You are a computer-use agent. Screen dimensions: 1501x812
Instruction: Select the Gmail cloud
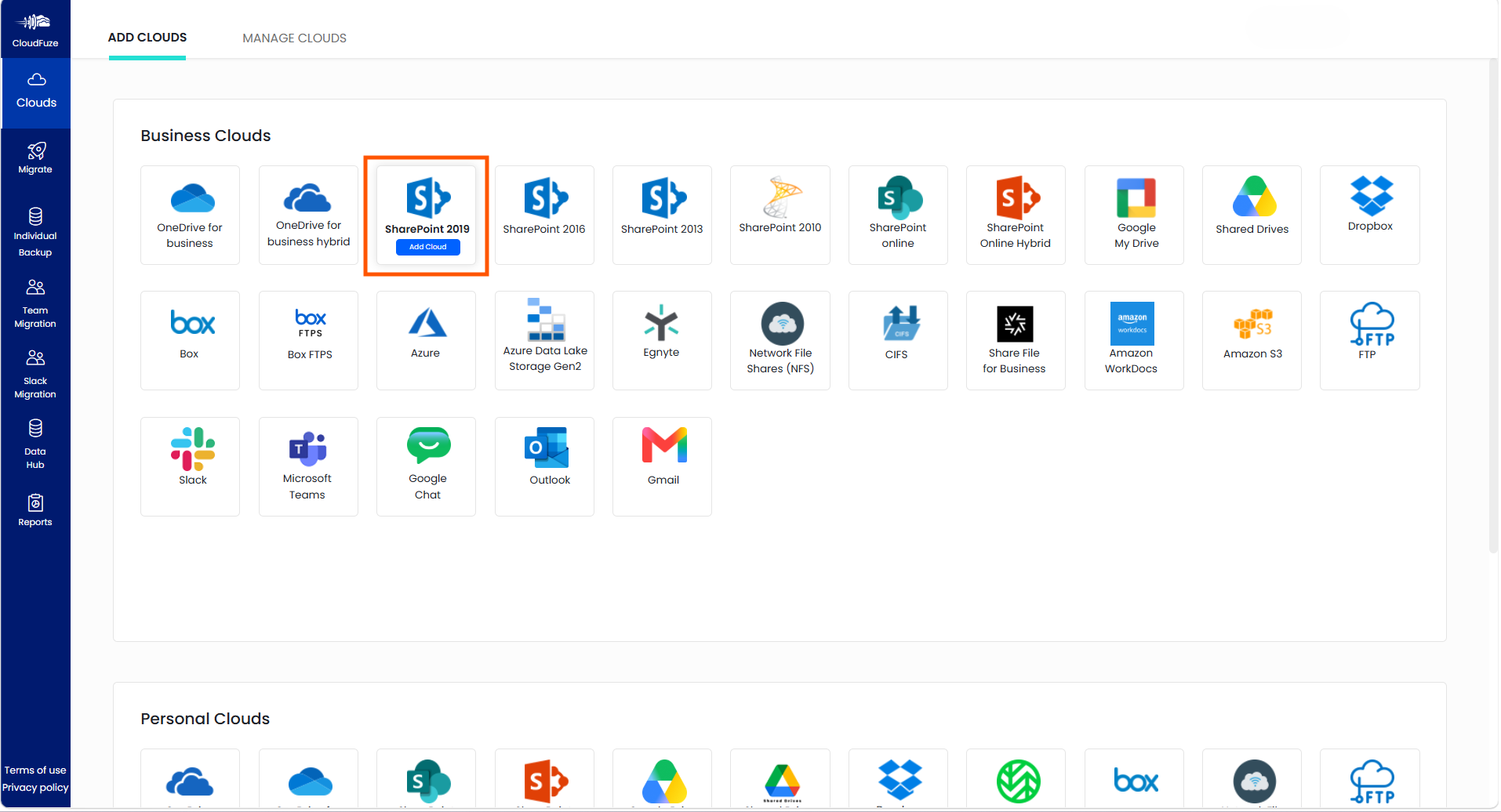tap(662, 466)
